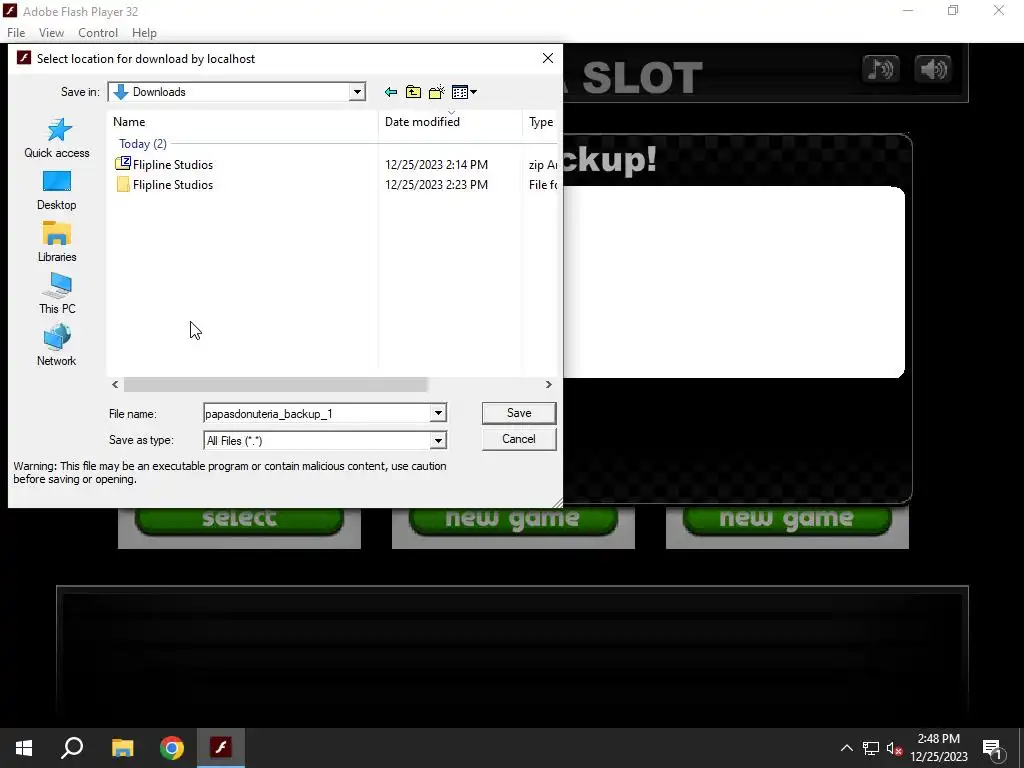Collapse the Today (2) group
Image resolution: width=1024 pixels, height=768 pixels.
[x=142, y=144]
